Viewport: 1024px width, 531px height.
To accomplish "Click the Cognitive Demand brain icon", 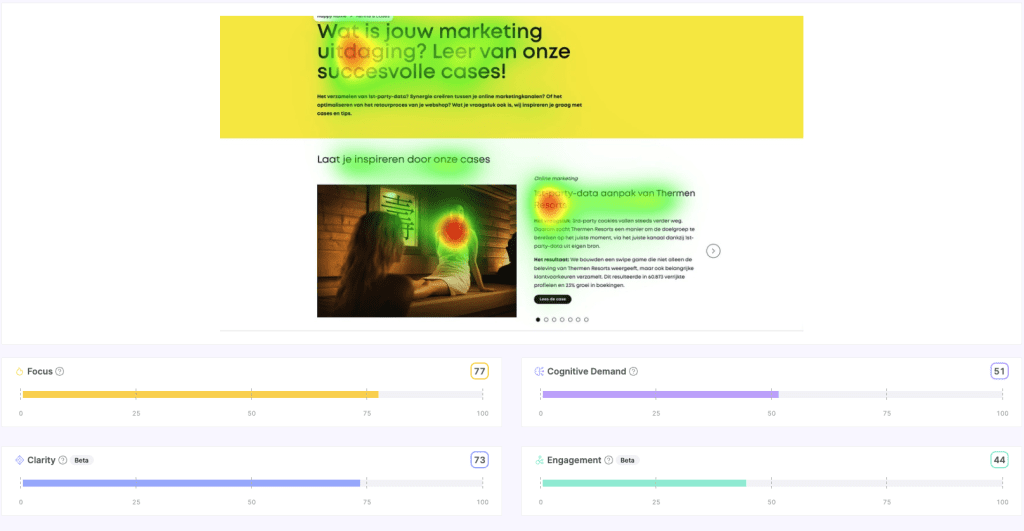I will pyautogui.click(x=539, y=372).
